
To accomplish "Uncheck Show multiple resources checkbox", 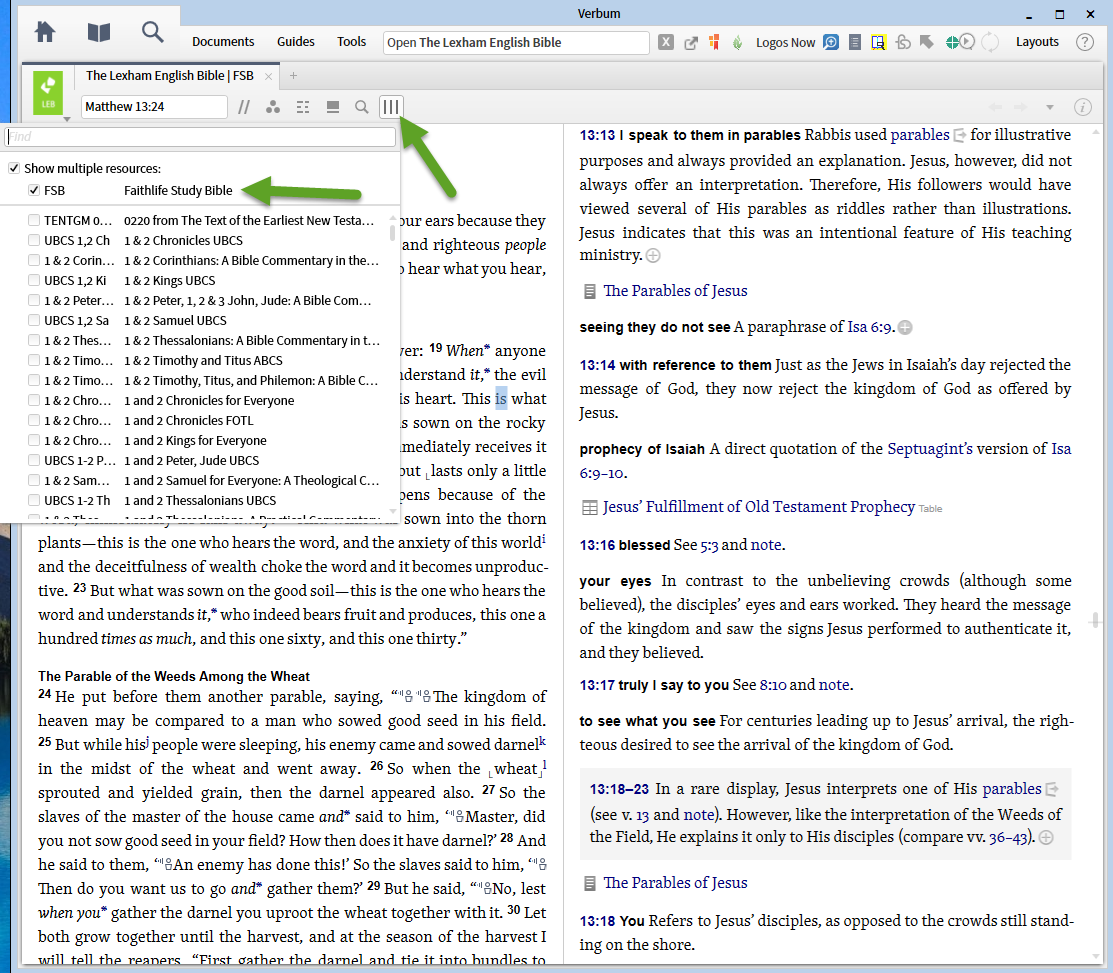I will 13,168.
